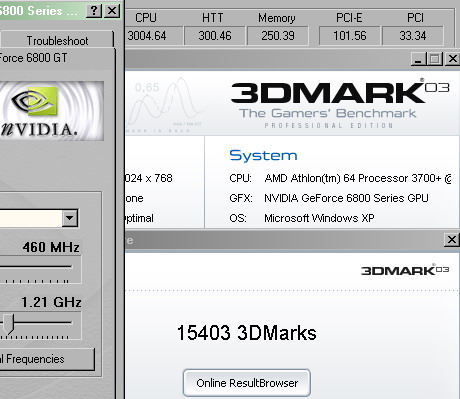Click the Frequencies button

[x=47, y=359]
